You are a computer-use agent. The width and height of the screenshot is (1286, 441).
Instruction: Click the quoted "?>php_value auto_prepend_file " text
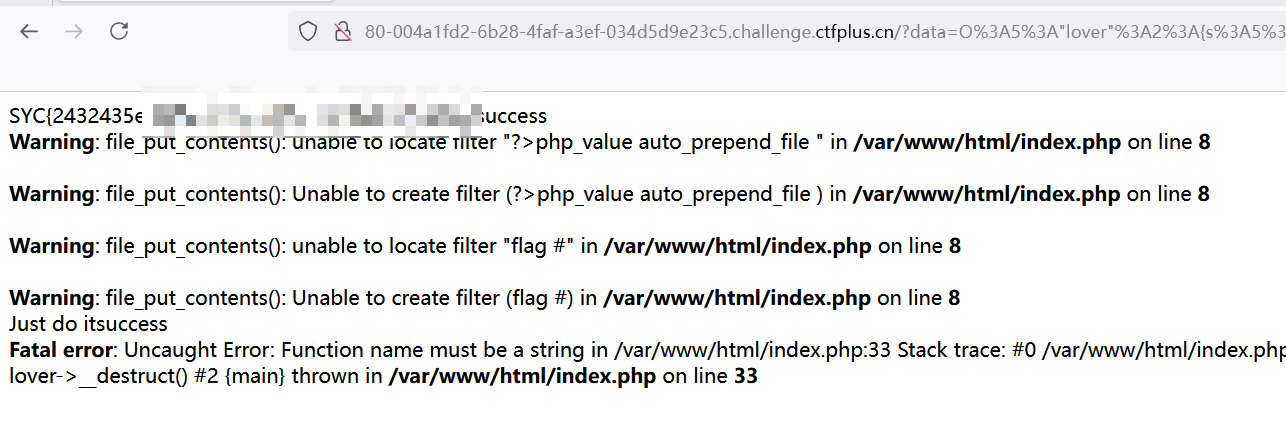pos(662,142)
